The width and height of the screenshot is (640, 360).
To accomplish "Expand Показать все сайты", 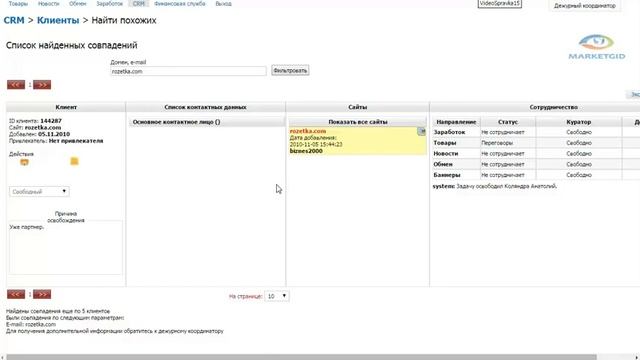I will click(358, 122).
